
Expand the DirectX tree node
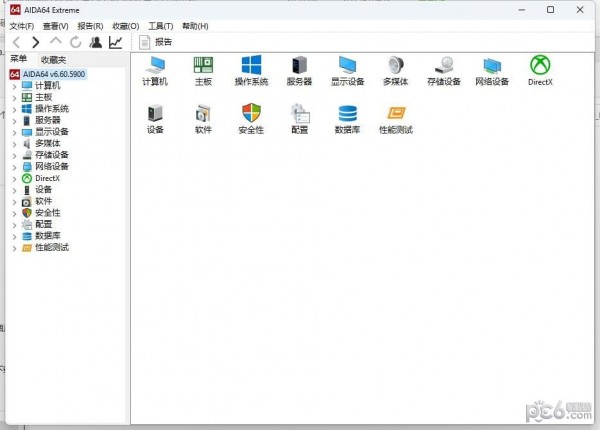pyautogui.click(x=14, y=179)
